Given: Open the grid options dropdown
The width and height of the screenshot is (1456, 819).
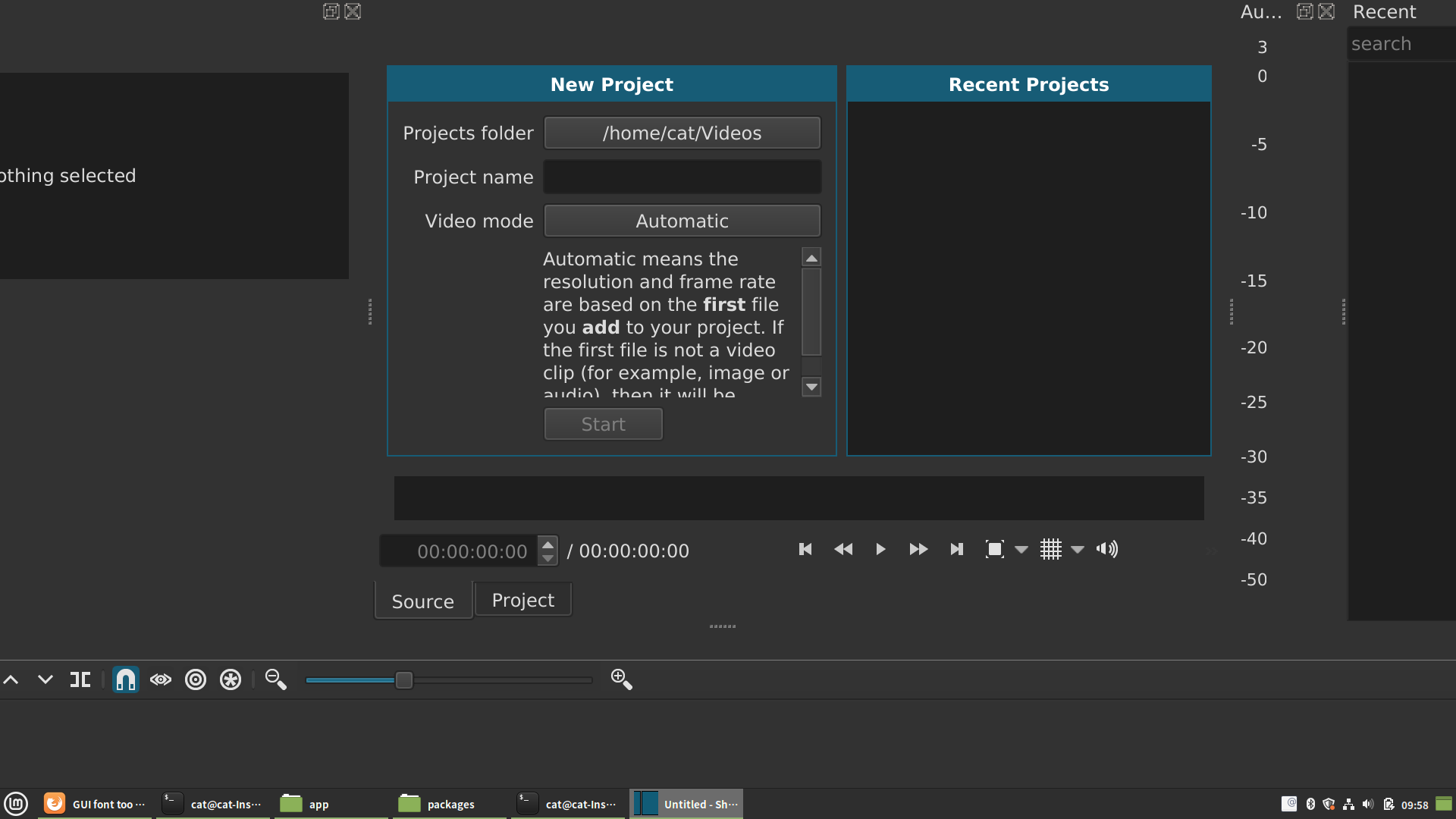Looking at the screenshot, I should click(x=1078, y=549).
